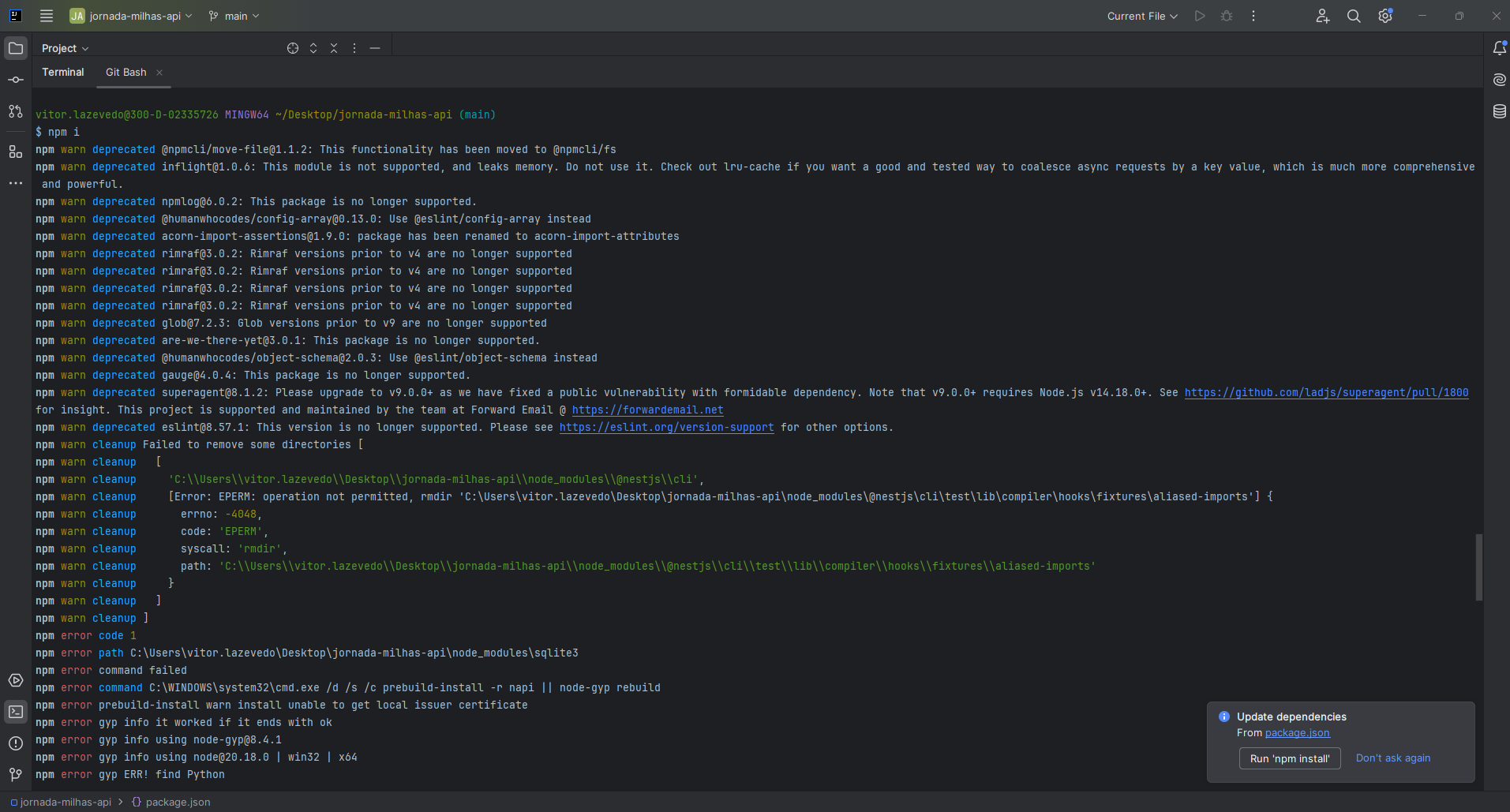Click 'Update dependencies' notification title
Viewport: 1510px width, 812px height.
(x=1291, y=717)
